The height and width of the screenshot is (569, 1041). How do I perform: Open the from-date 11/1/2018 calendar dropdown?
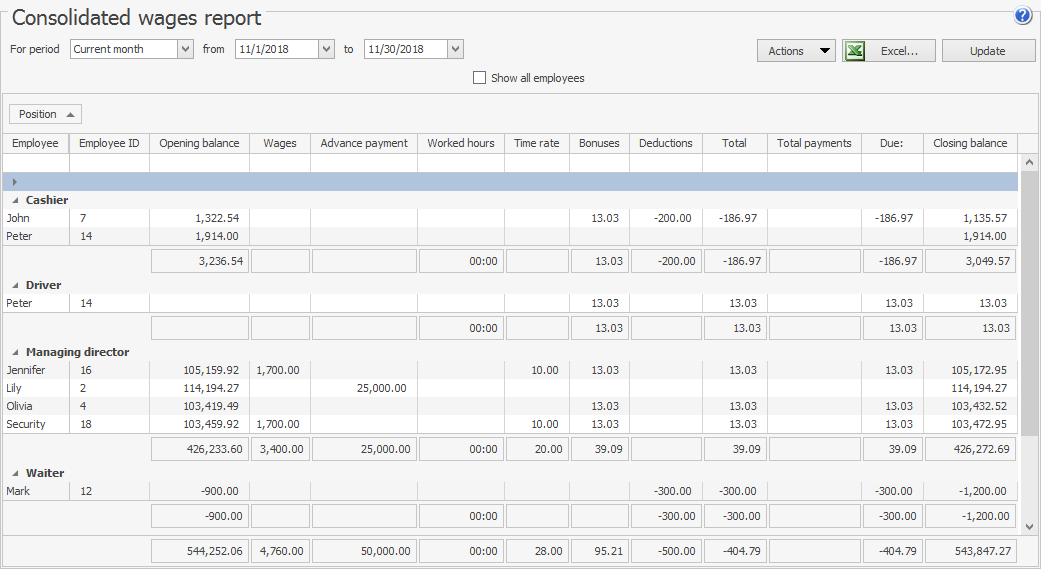326,49
